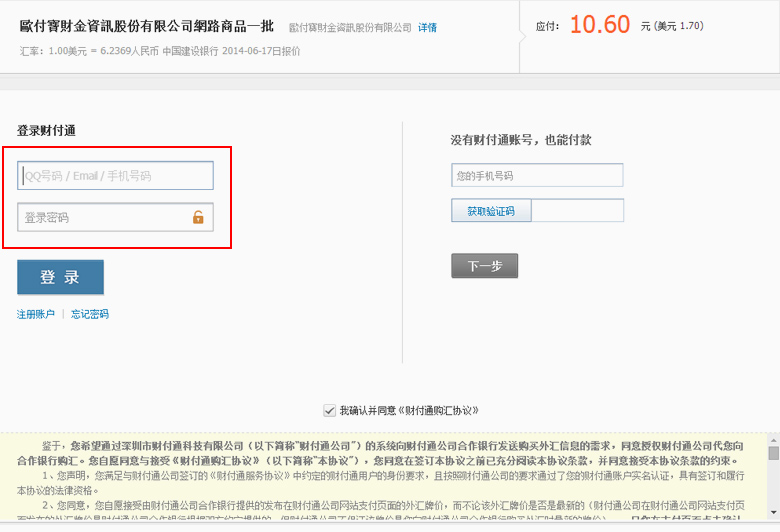Screen dimensions: 780x532
Task: Click the 登录 login button
Action: click(x=60, y=277)
